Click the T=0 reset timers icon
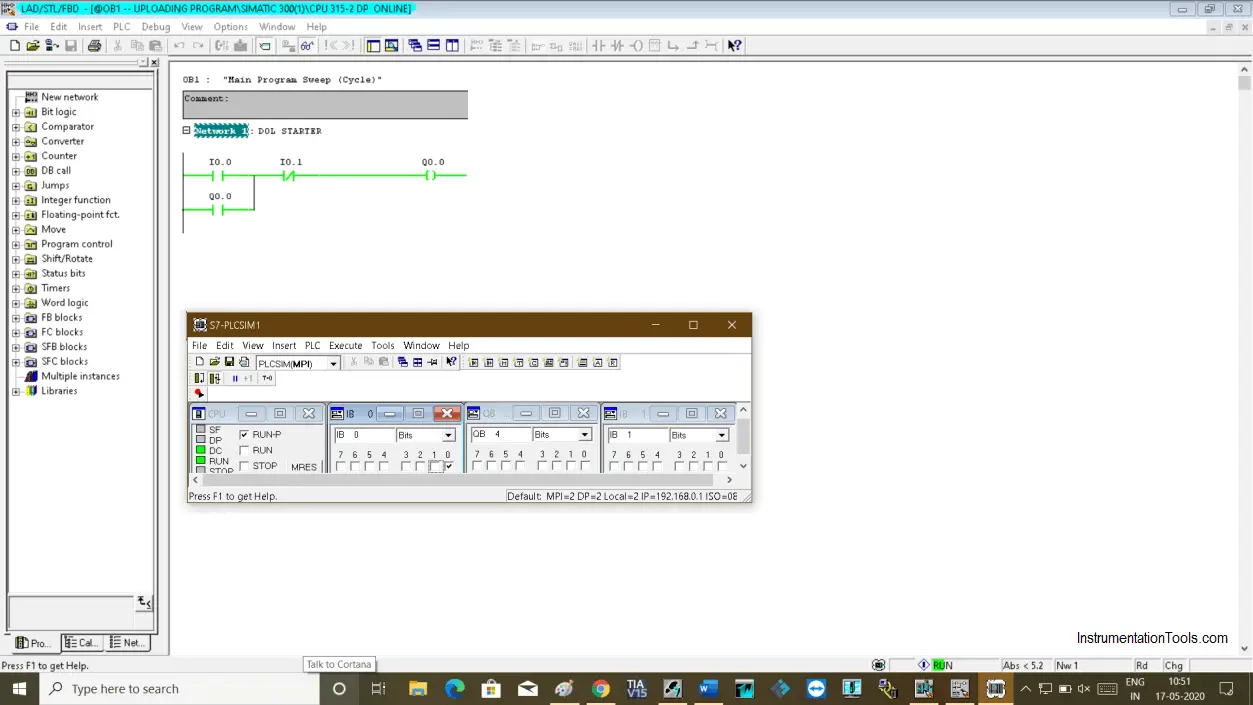The height and width of the screenshot is (705, 1253). (267, 379)
